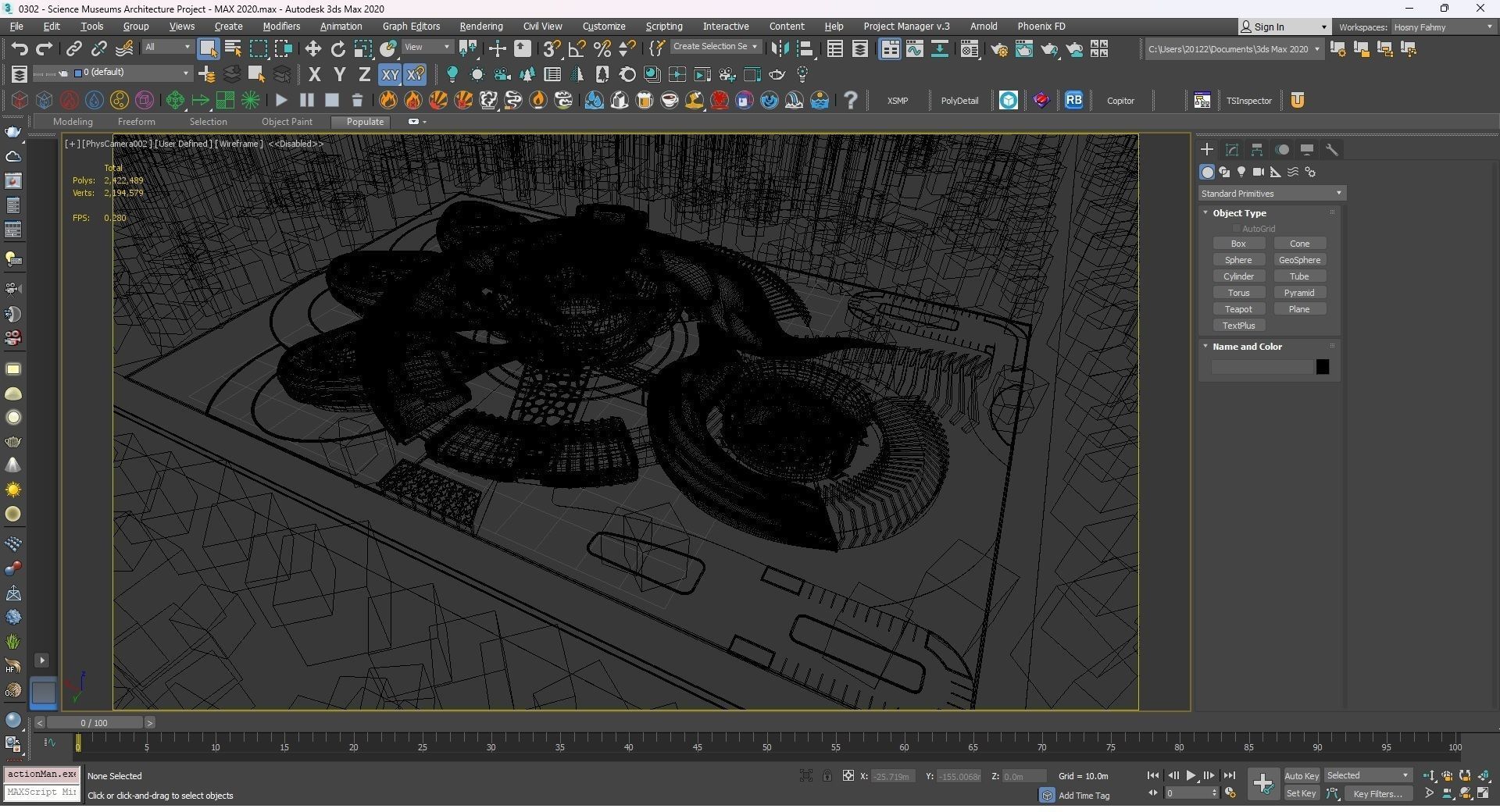This screenshot has height=812, width=1500.
Task: Select the Geometry category icon
Action: point(1207,173)
